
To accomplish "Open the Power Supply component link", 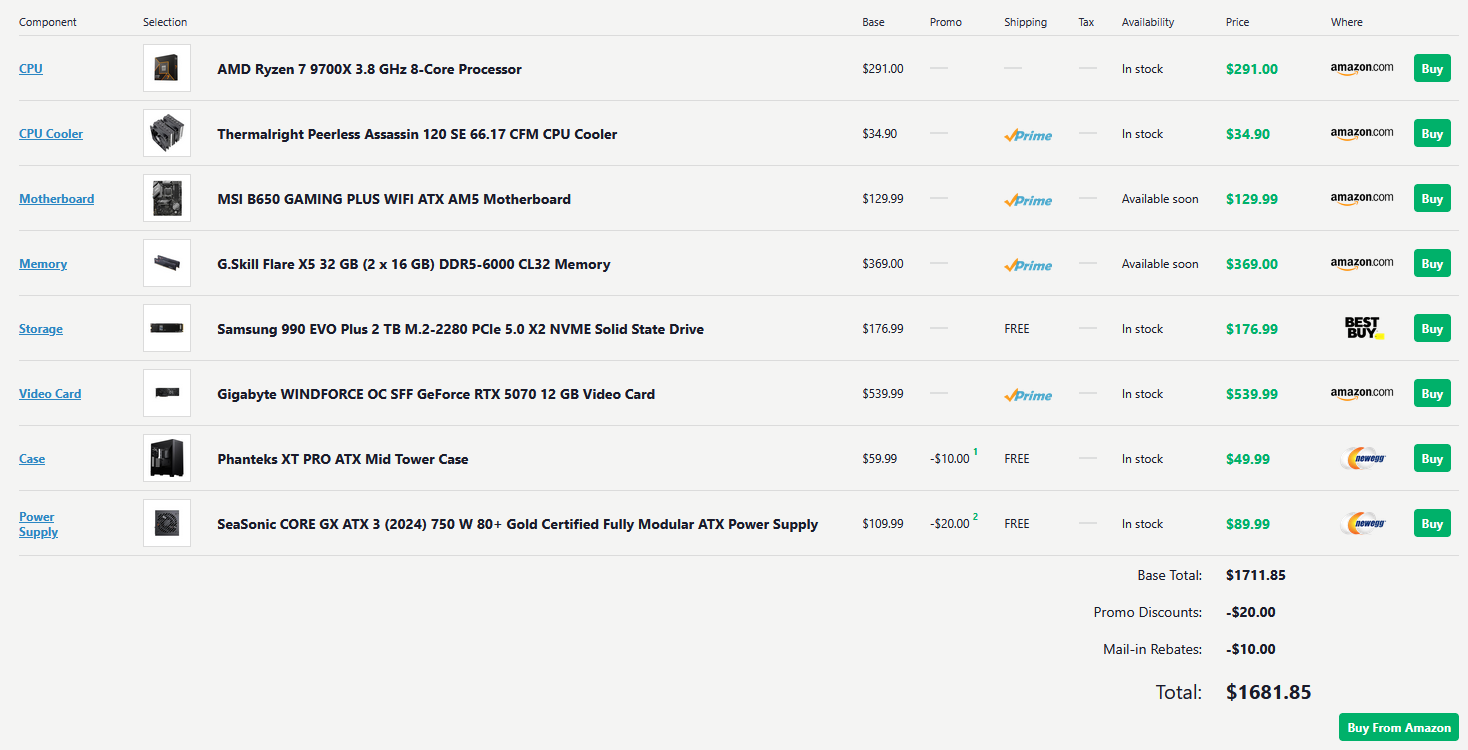I will pyautogui.click(x=38, y=524).
